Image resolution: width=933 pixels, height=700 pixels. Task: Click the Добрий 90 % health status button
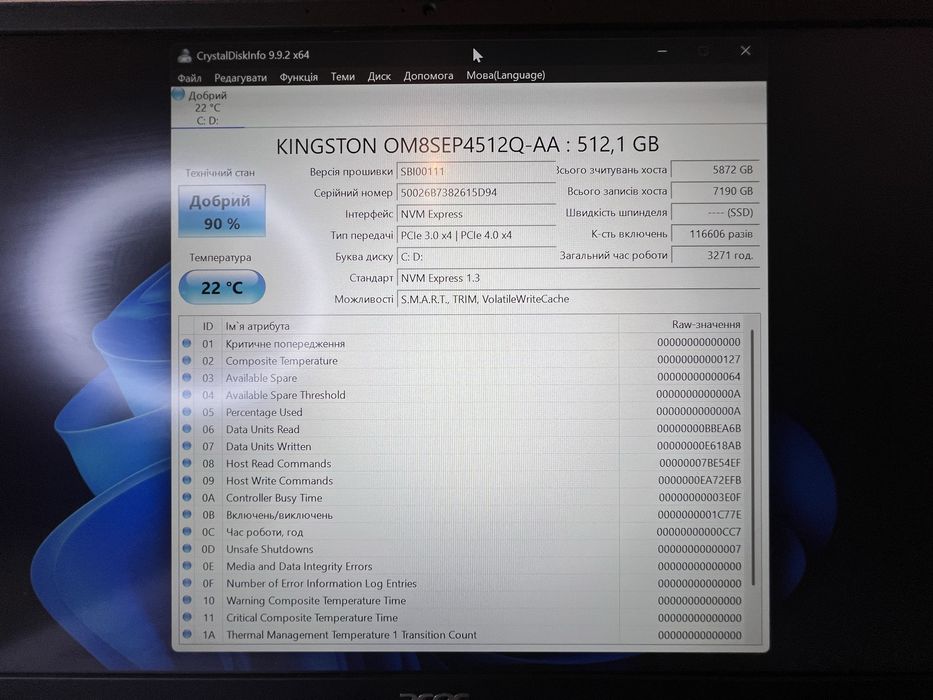pyautogui.click(x=222, y=211)
